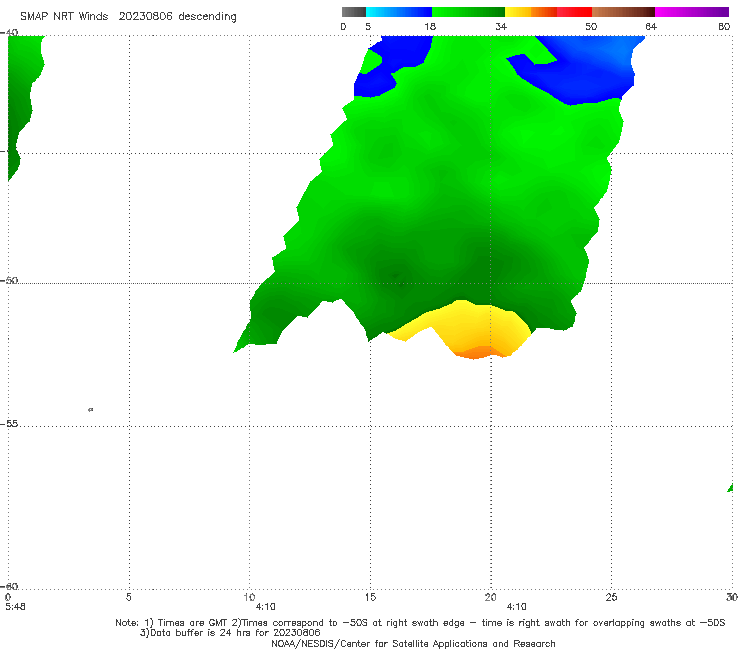Screen dimensions: 740x650
Task: Click the yellow high-wind patch on the map
Action: (x=472, y=326)
